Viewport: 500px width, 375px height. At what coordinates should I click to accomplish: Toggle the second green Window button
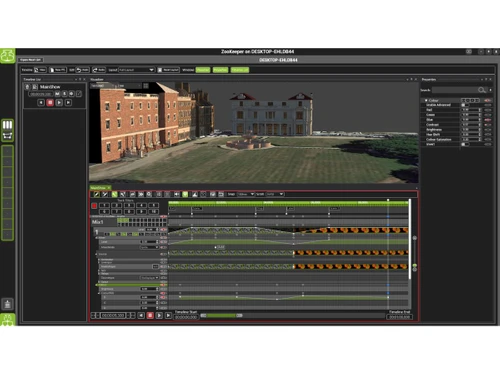220,70
